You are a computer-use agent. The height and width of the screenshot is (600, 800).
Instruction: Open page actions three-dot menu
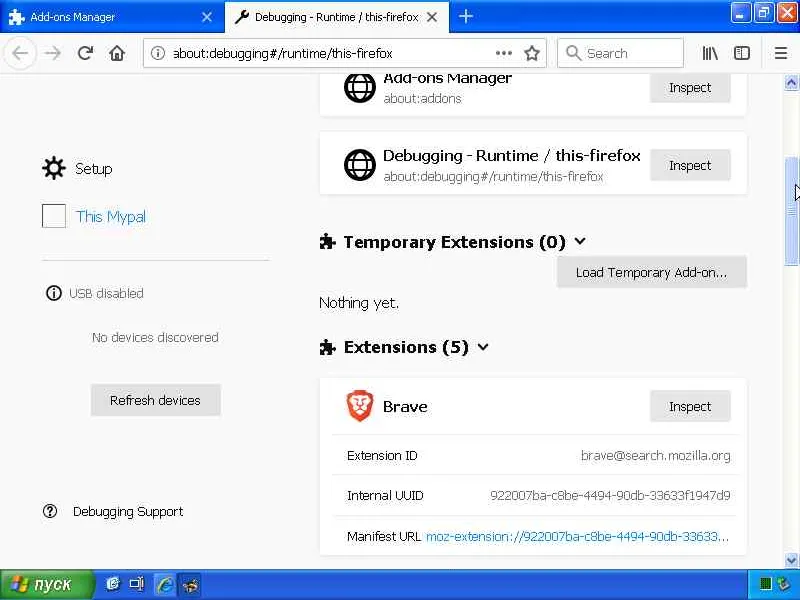click(x=503, y=53)
